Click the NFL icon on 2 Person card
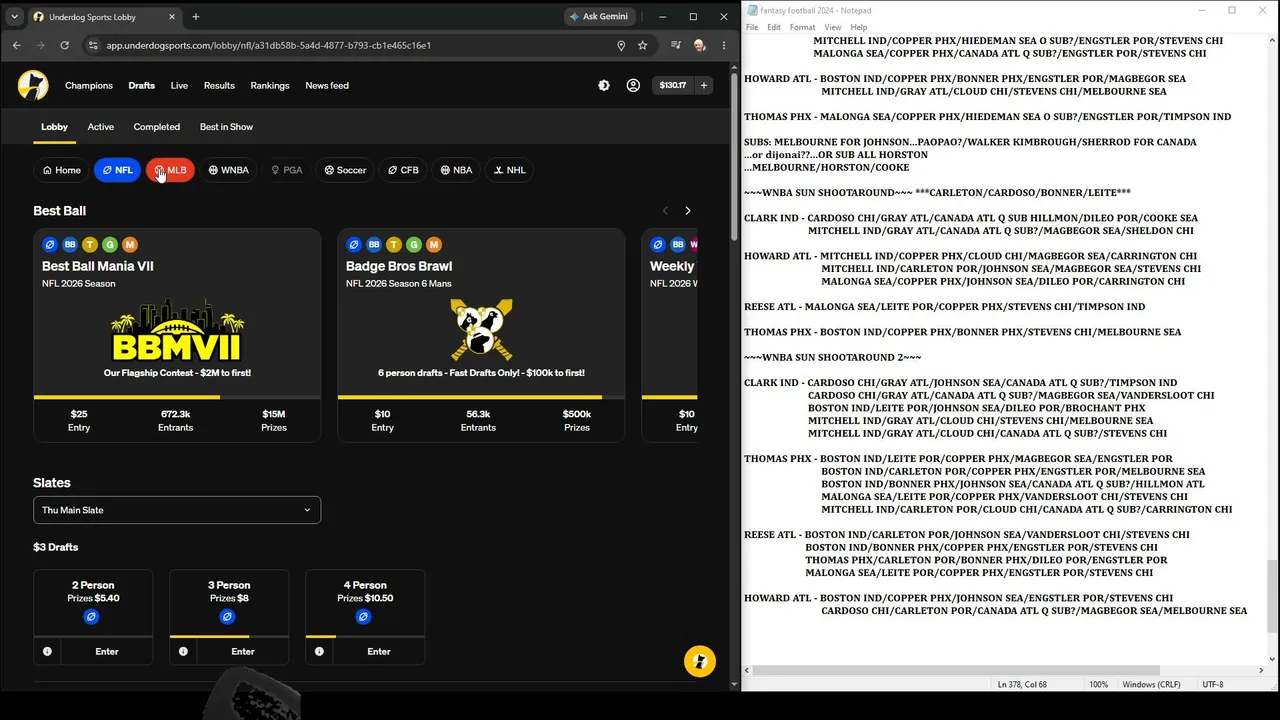This screenshot has height=720, width=1280. click(91, 617)
